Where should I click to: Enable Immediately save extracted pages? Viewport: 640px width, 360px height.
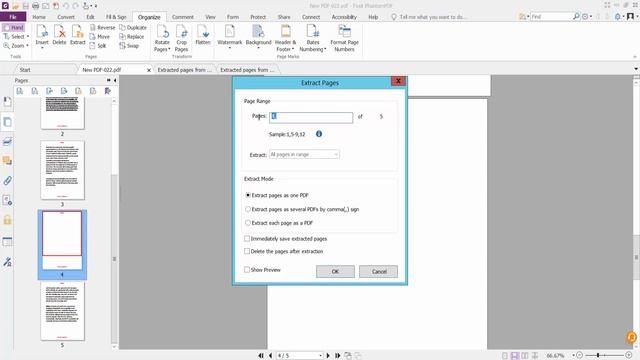[x=247, y=238]
